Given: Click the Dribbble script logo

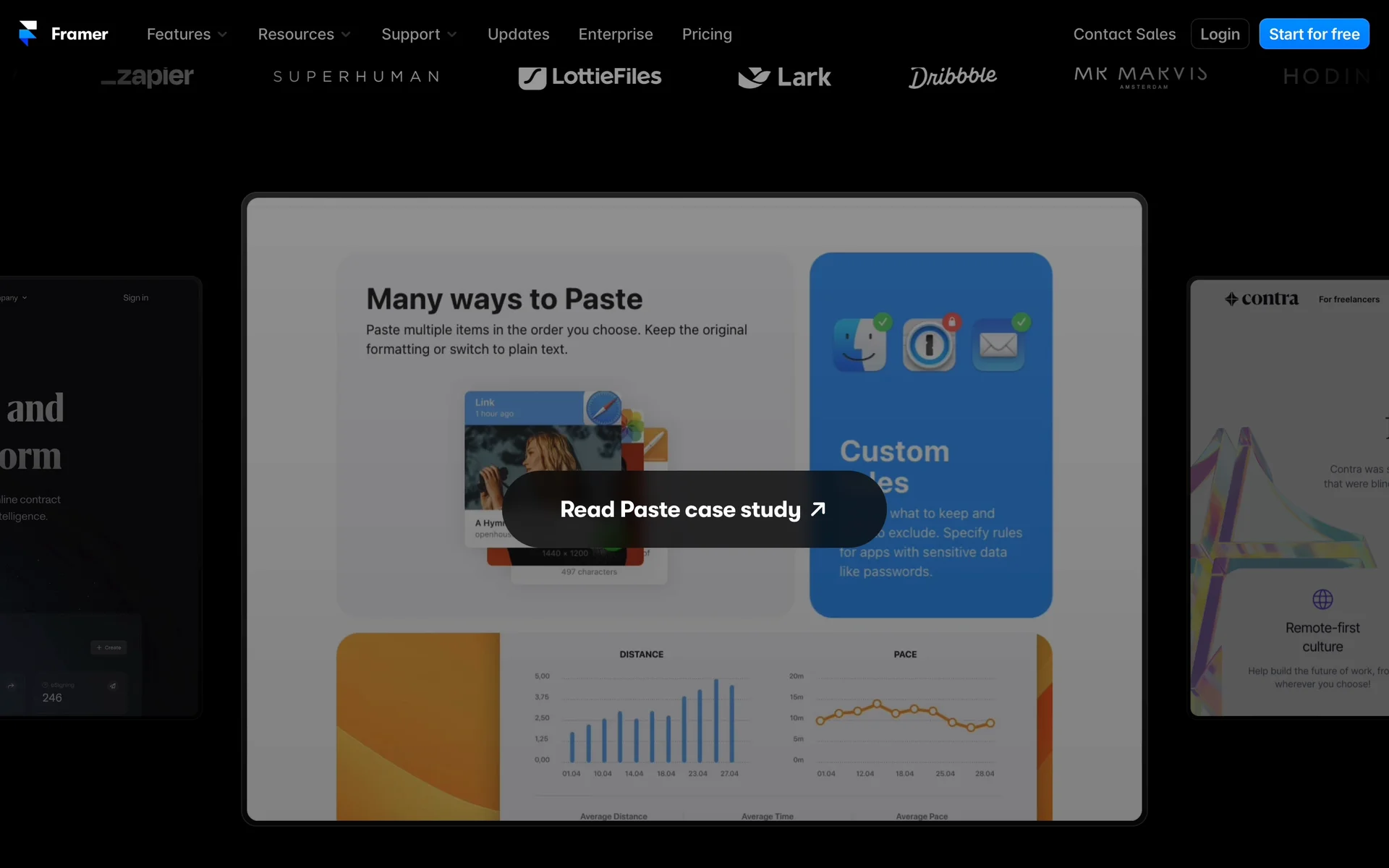Looking at the screenshot, I should pyautogui.click(x=953, y=76).
